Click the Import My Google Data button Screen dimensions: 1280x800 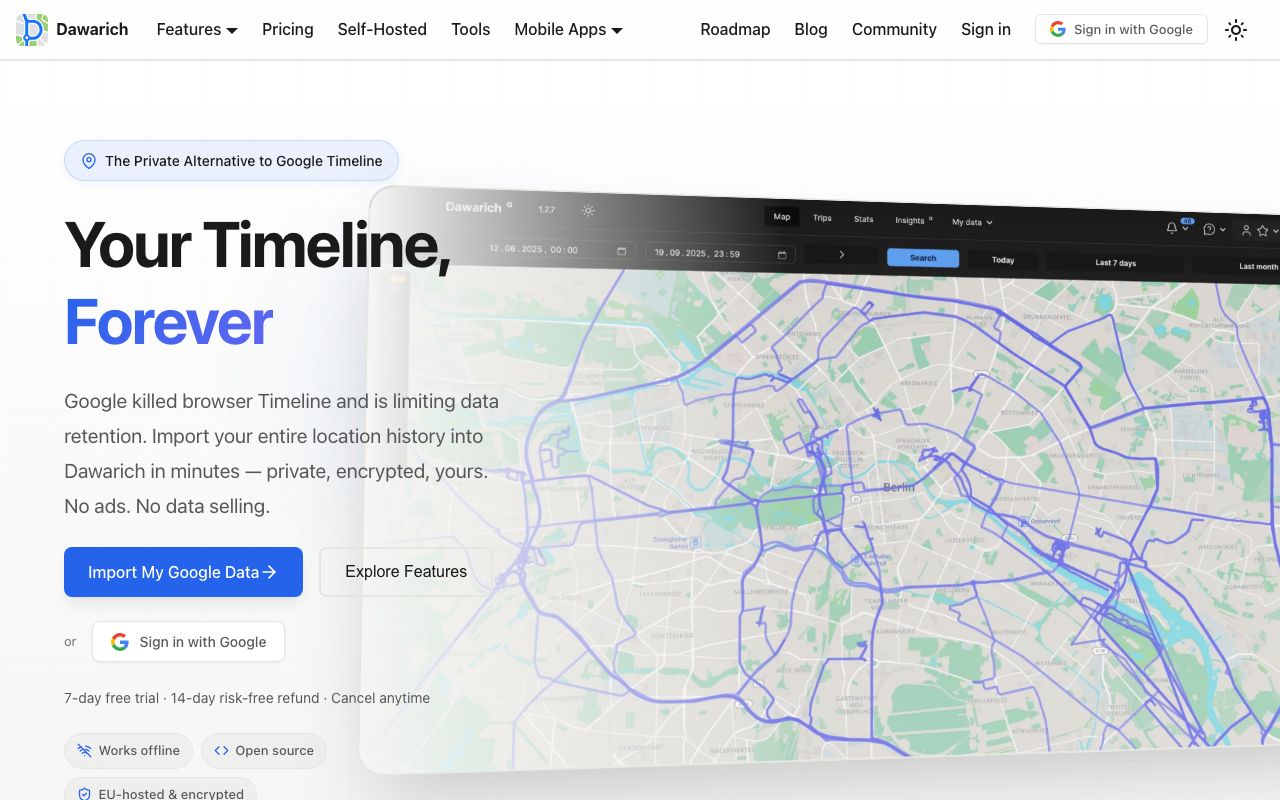click(x=183, y=572)
